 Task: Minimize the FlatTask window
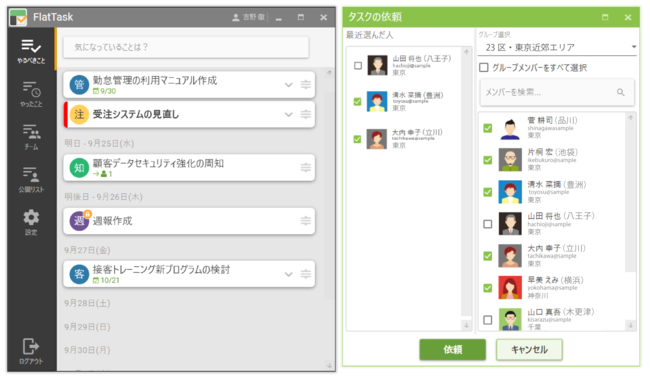279,18
